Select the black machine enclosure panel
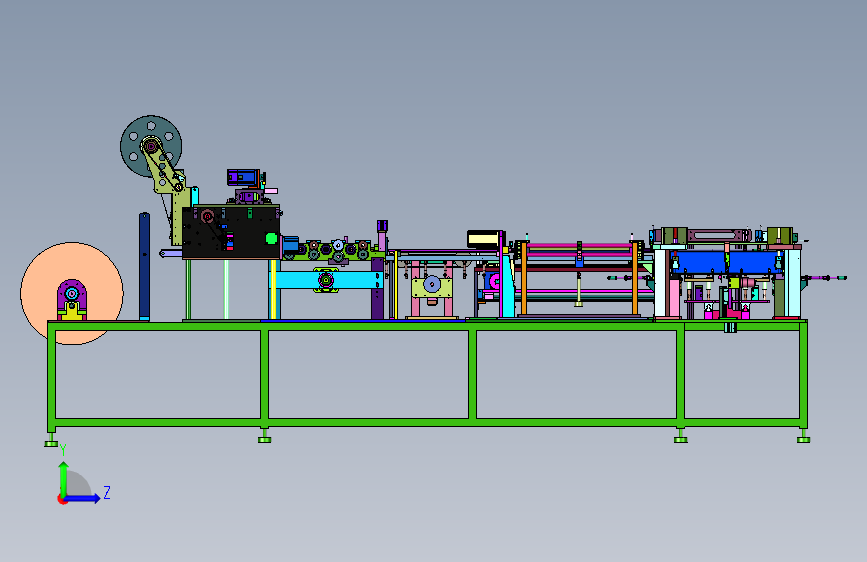The width and height of the screenshot is (867, 562). coord(231,232)
